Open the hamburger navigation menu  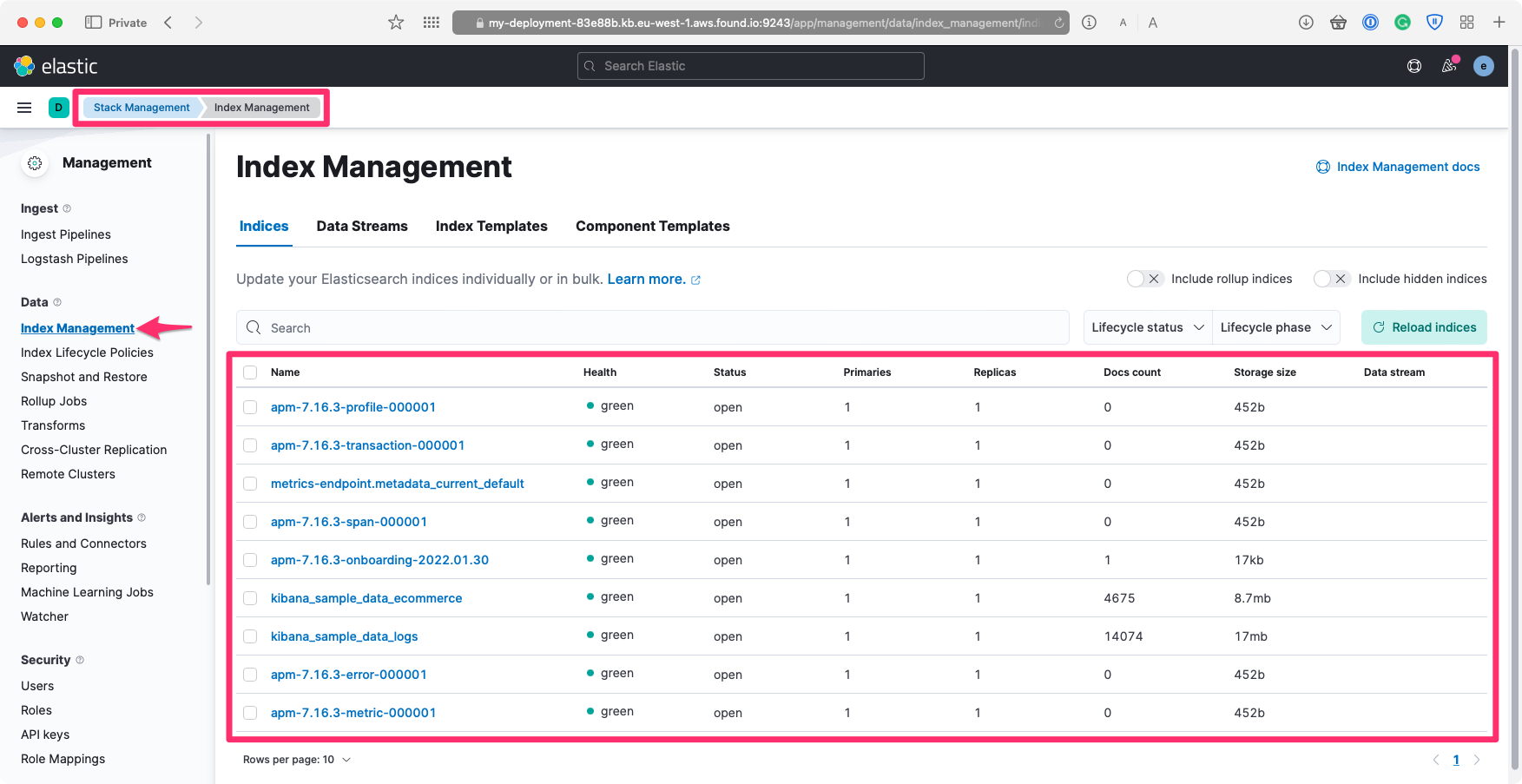pos(24,108)
